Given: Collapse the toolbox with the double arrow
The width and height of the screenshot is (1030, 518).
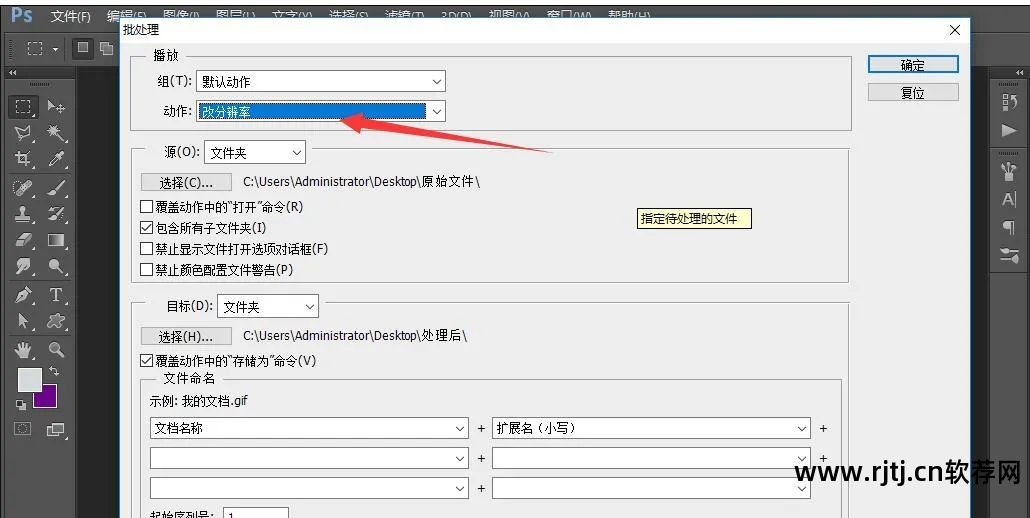Looking at the screenshot, I should (x=12, y=73).
